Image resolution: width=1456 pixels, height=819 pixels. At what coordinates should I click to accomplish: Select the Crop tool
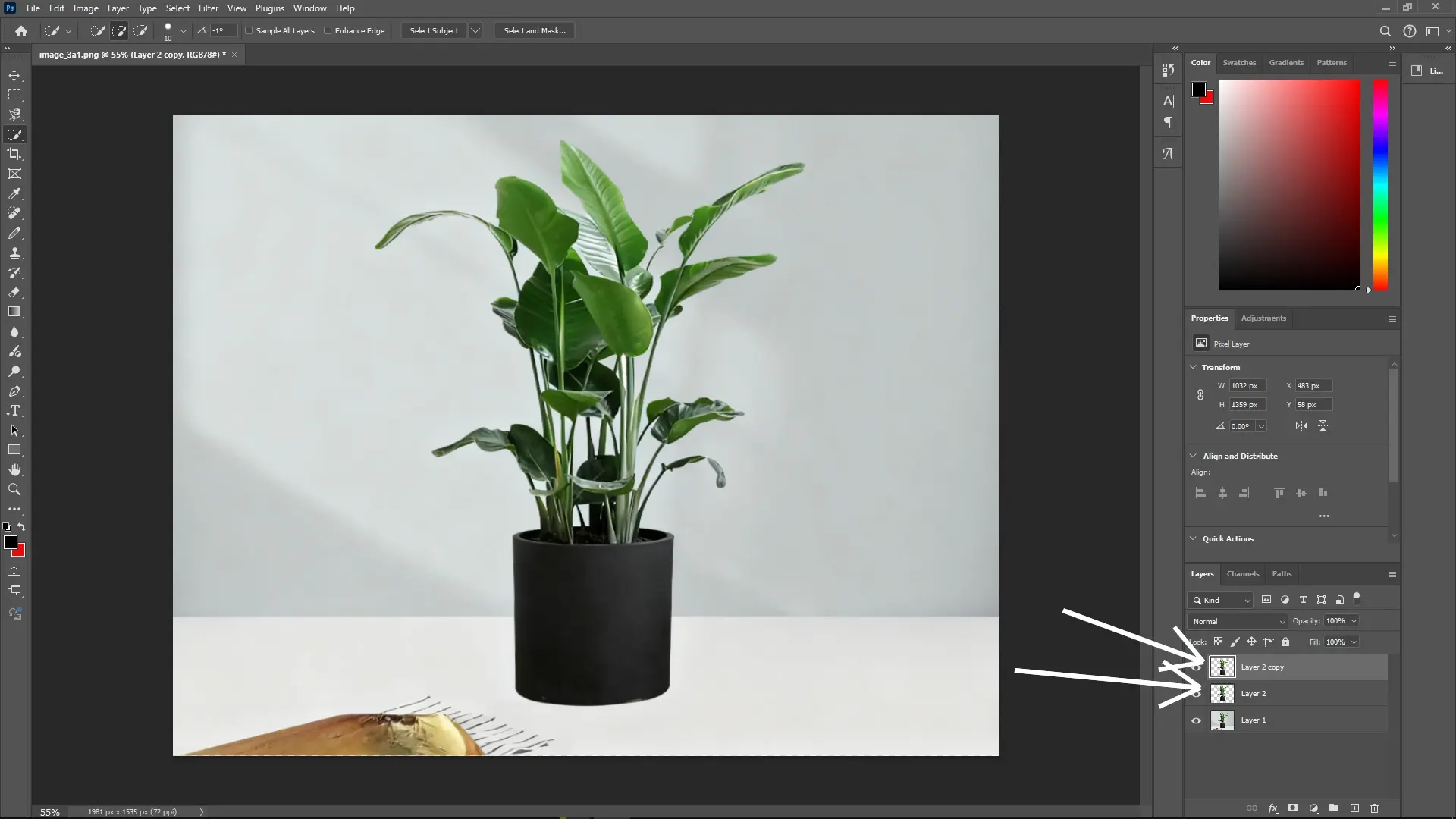[x=14, y=154]
